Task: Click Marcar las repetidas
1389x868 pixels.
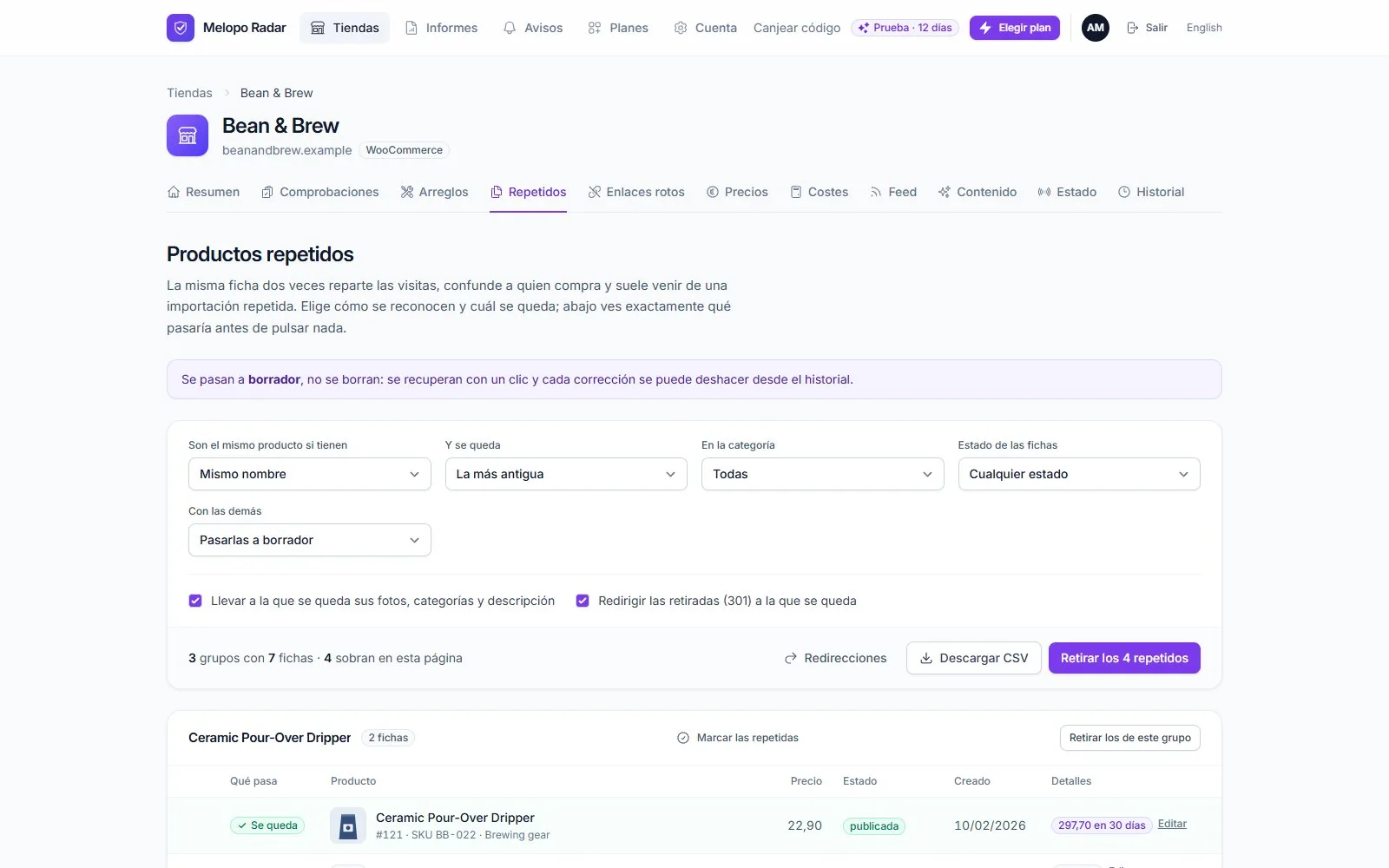Action: coord(738,738)
